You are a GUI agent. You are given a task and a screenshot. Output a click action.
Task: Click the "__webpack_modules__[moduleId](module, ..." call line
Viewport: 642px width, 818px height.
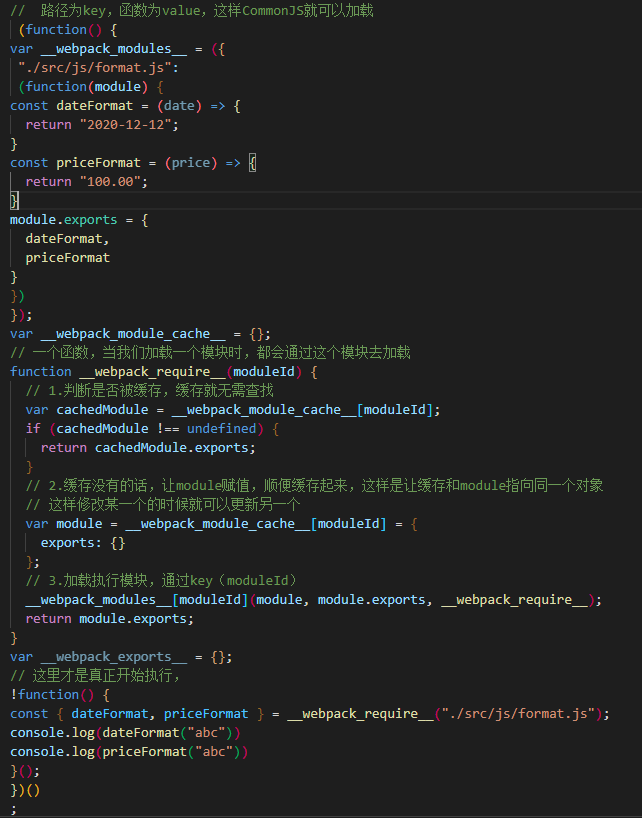pyautogui.click(x=313, y=600)
